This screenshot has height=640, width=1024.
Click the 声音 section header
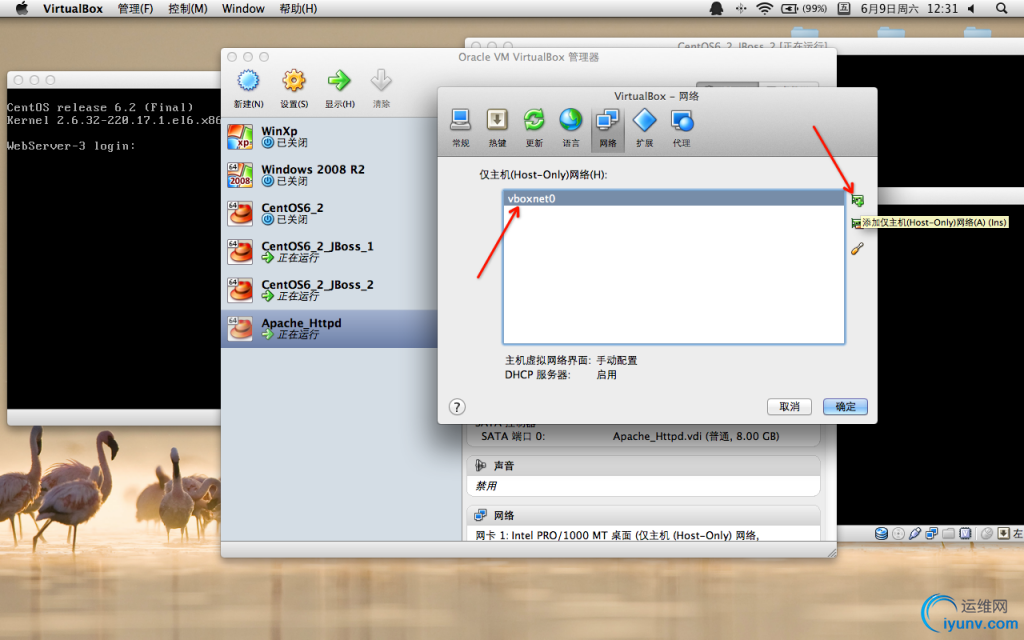[643, 465]
